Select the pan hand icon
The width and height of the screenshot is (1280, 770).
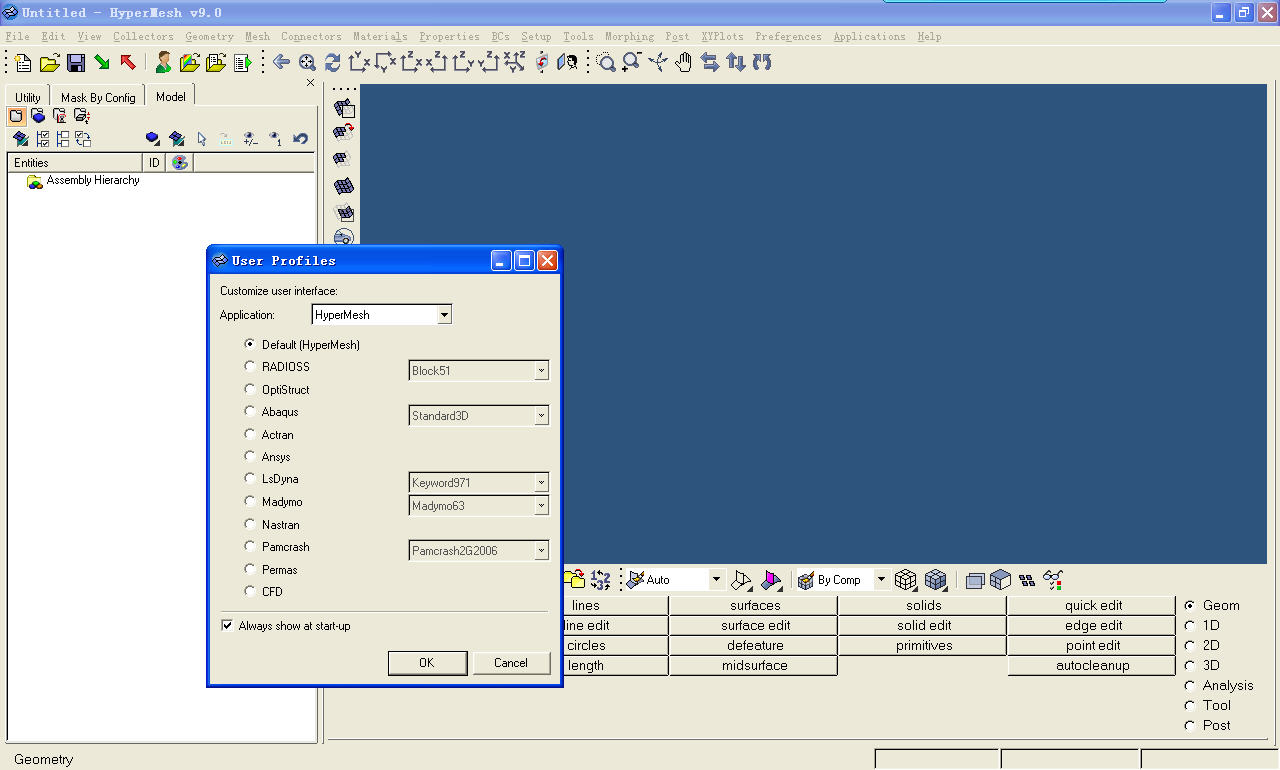[x=683, y=62]
